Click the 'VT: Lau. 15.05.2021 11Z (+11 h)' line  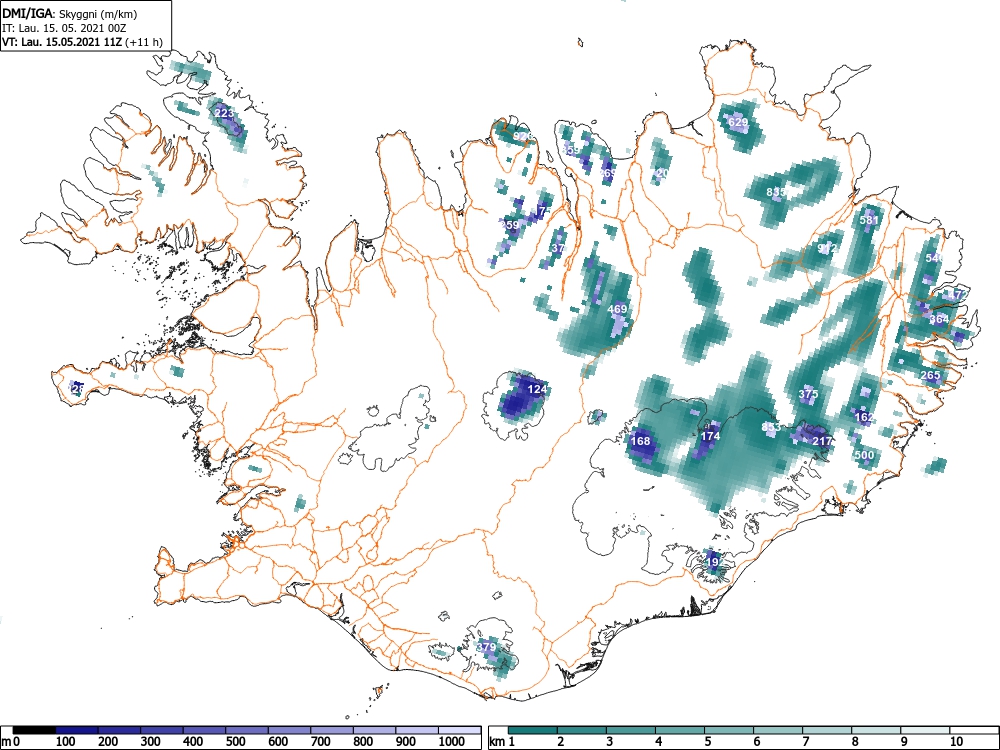click(82, 43)
